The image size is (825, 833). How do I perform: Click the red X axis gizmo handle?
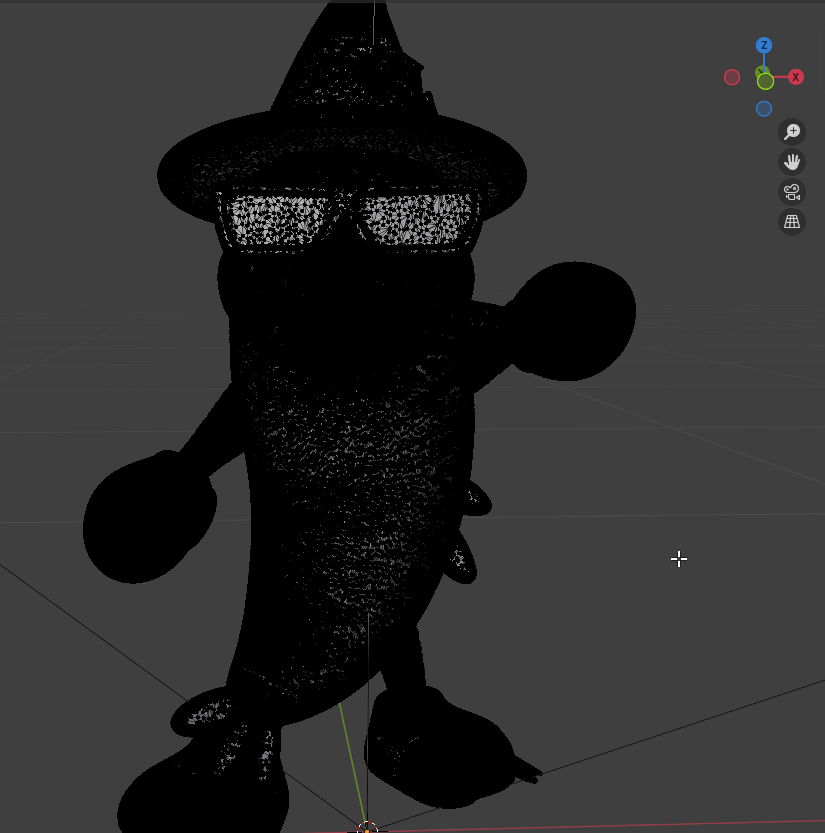tap(795, 77)
